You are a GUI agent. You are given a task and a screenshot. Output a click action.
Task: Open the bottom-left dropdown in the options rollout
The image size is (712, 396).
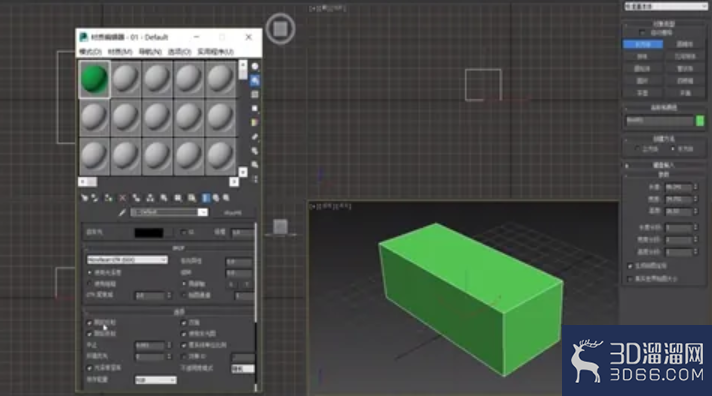coord(156,380)
